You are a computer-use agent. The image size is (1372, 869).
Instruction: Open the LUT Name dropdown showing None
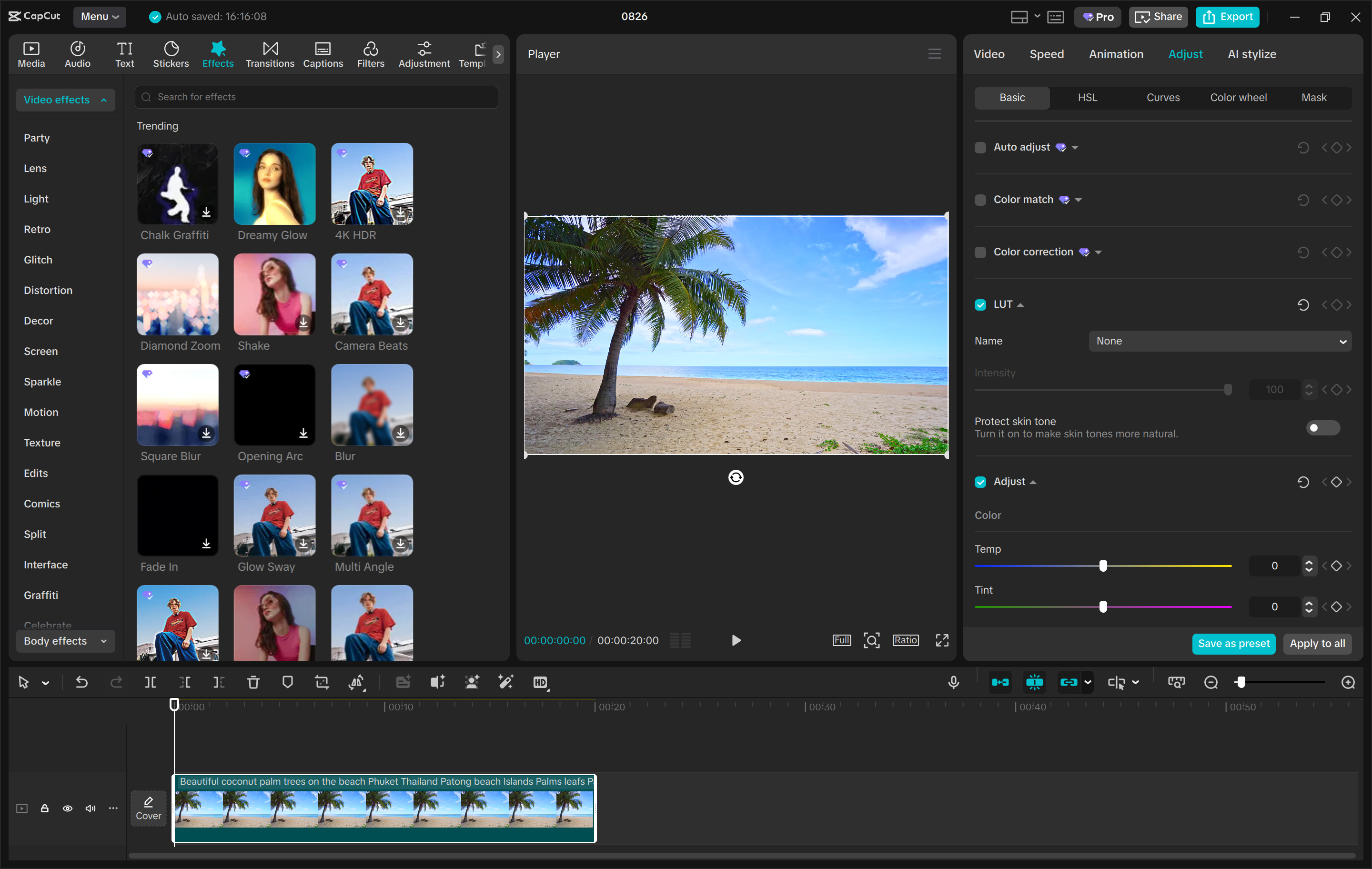point(1219,341)
